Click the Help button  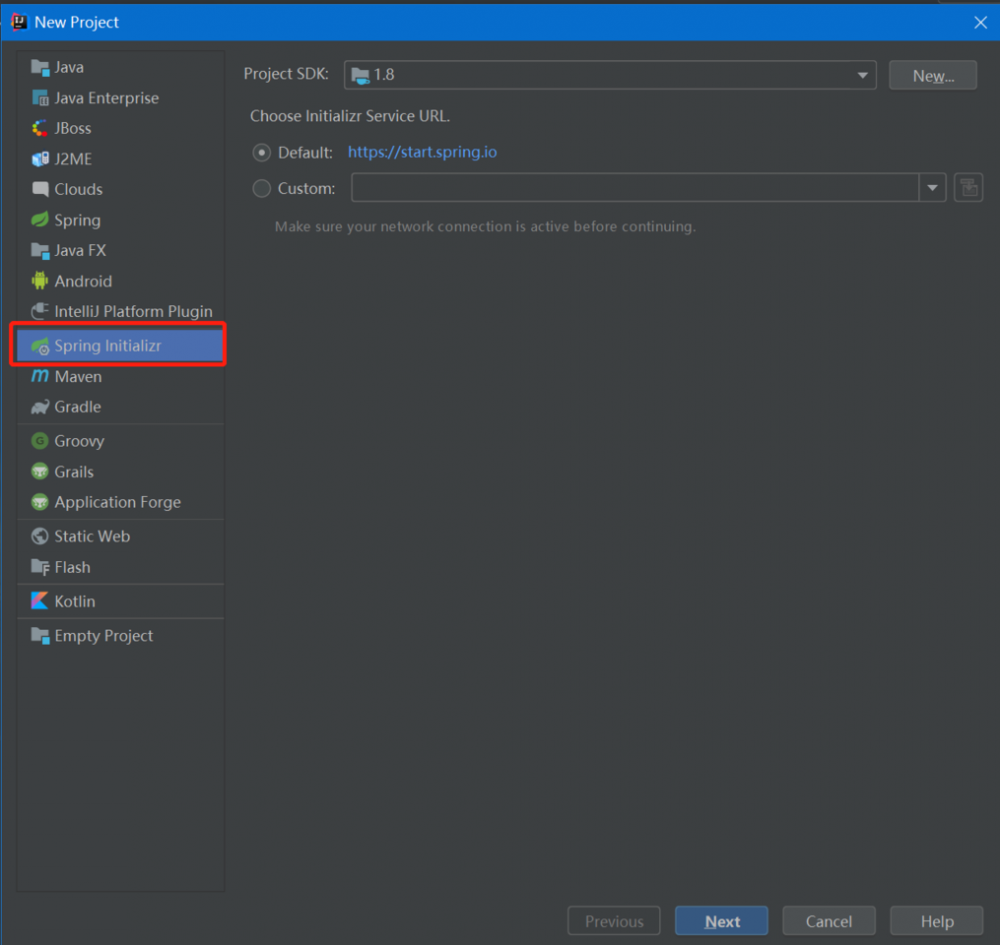pyautogui.click(x=936, y=921)
